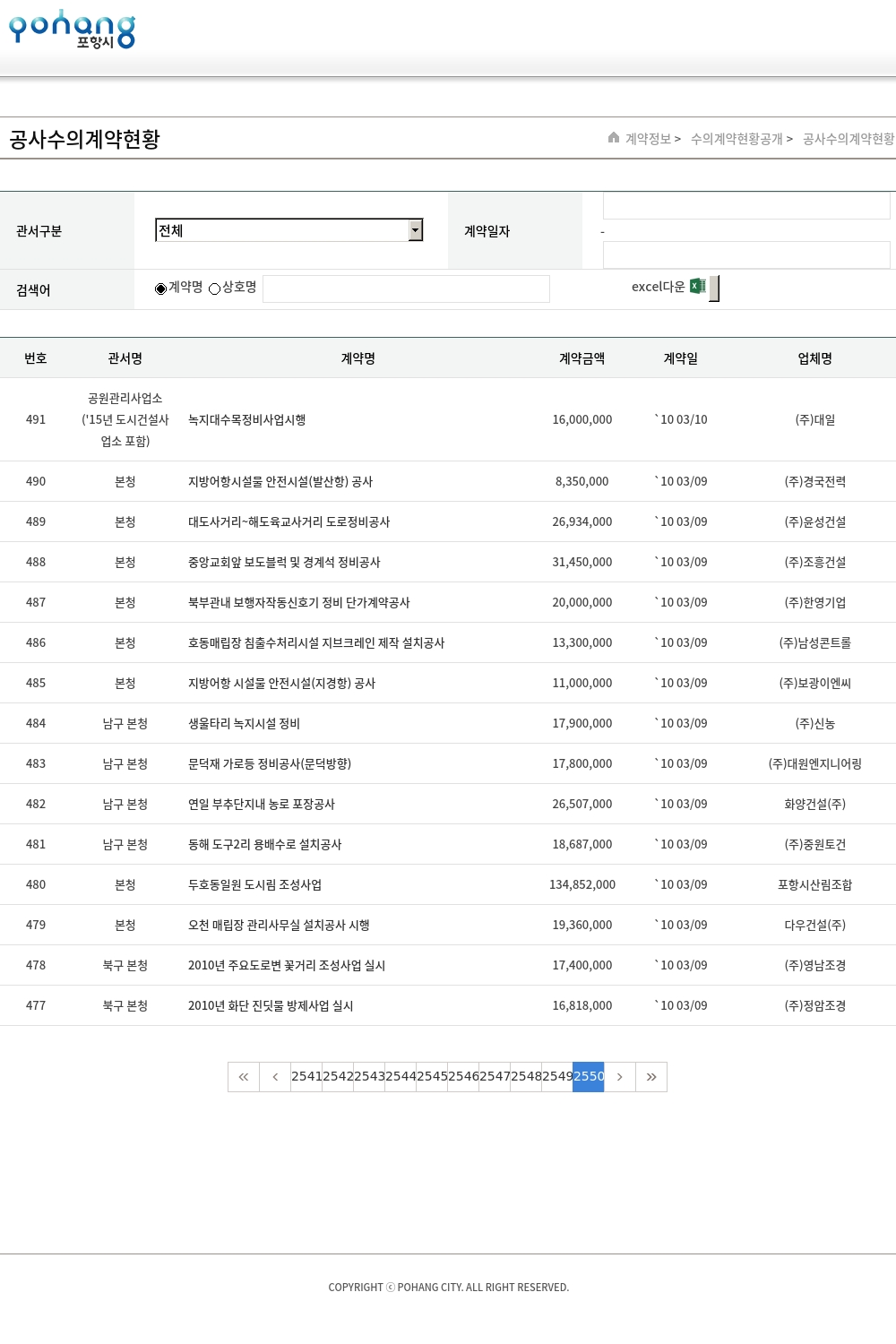Click the home icon in breadcrumb
Viewport: 896px width, 1344px height.
[x=614, y=138]
